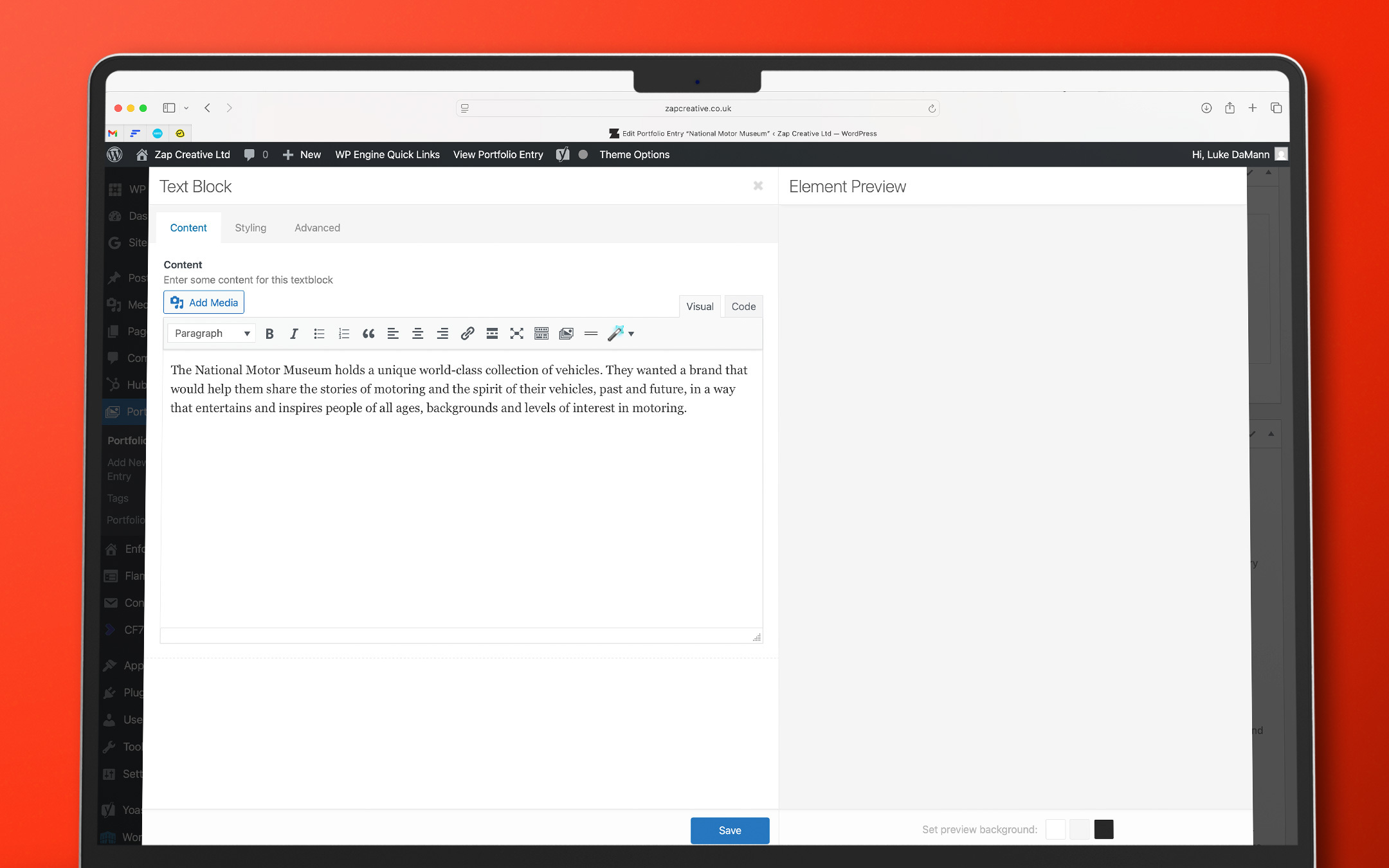The width and height of the screenshot is (1389, 868).
Task: Switch to the Code editor tab
Action: (x=743, y=307)
